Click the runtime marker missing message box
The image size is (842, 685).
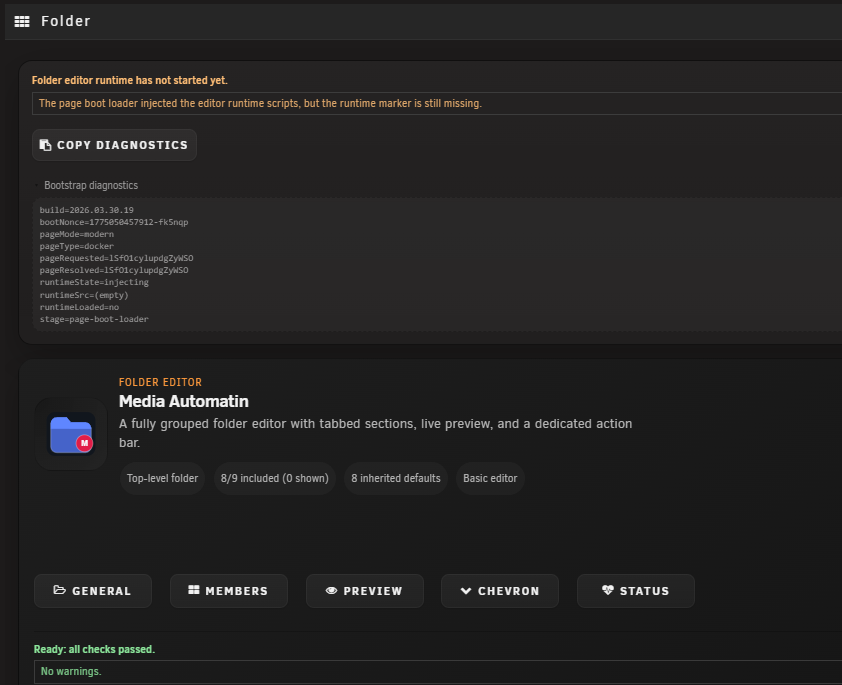[437, 103]
